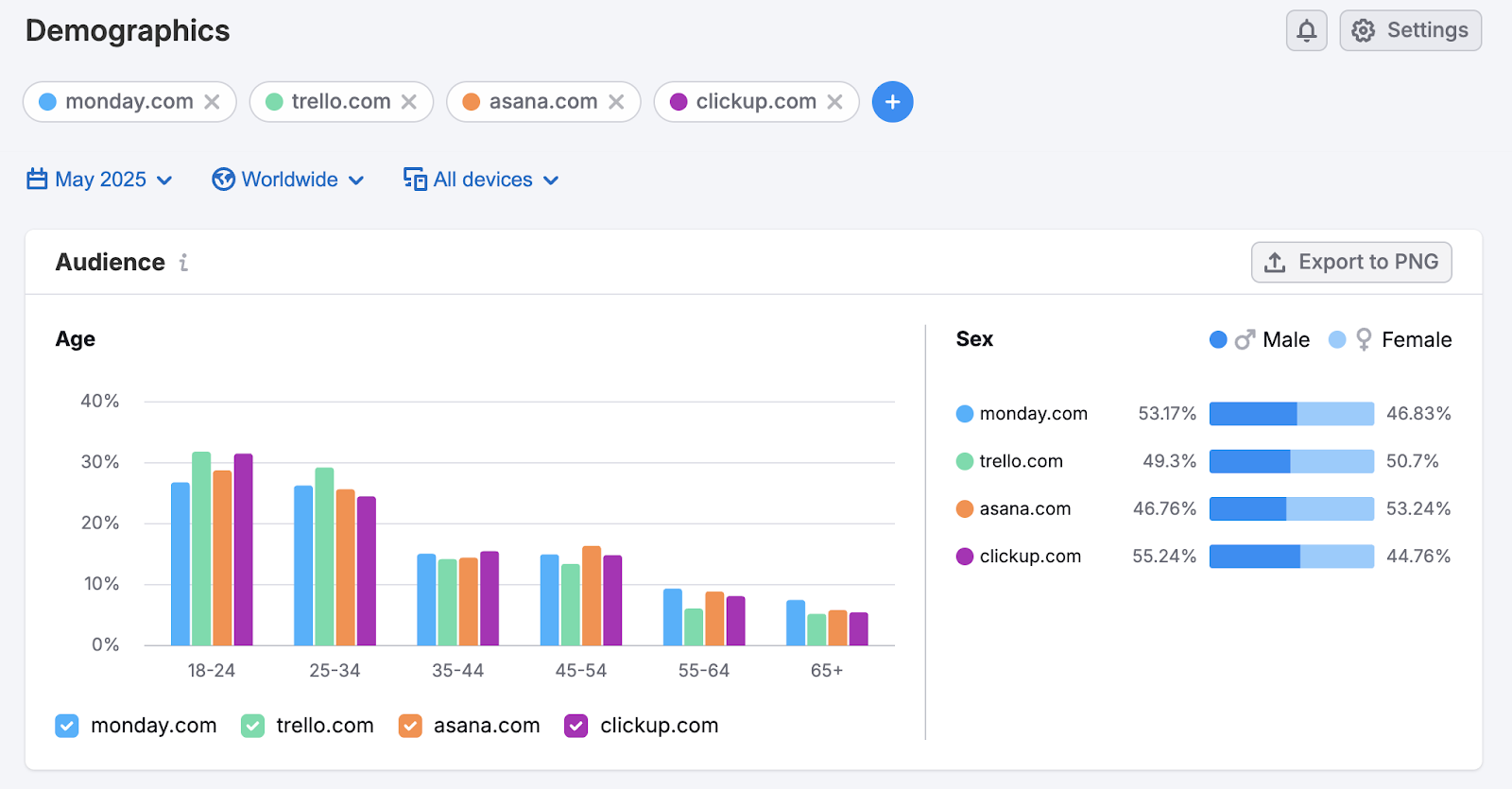Uncheck the monday.com legend checkbox
The image size is (1512, 789).
coord(67,726)
